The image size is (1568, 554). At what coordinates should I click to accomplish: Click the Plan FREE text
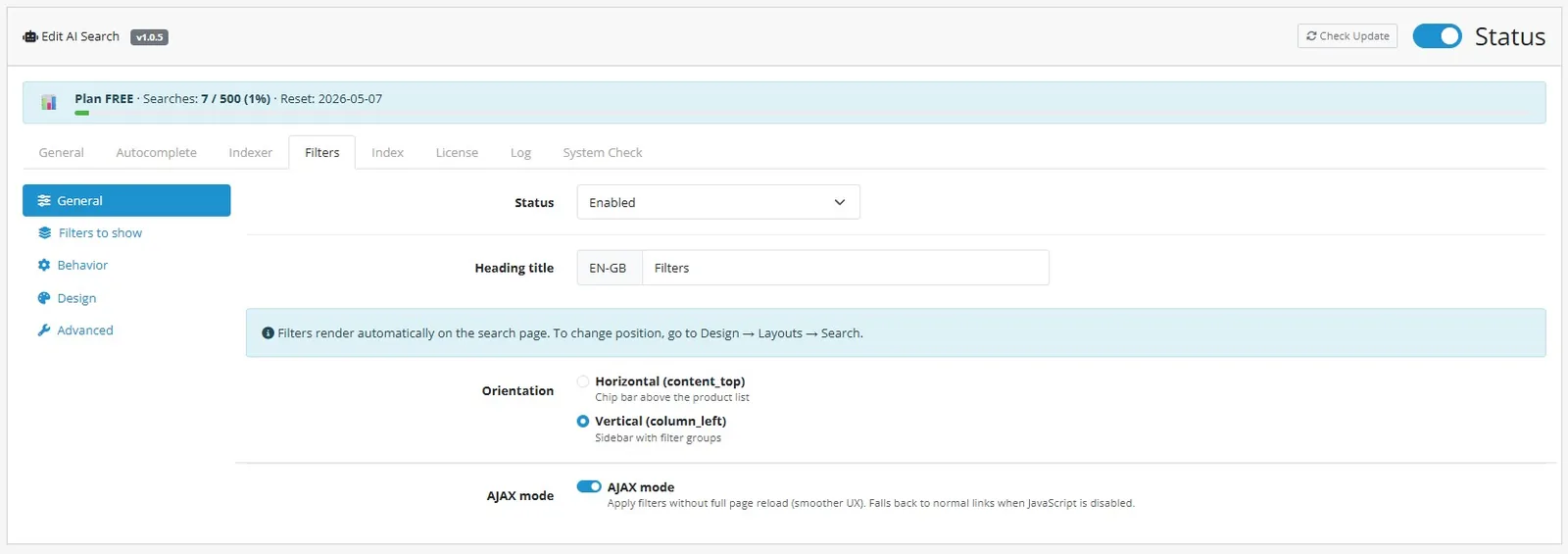(104, 99)
